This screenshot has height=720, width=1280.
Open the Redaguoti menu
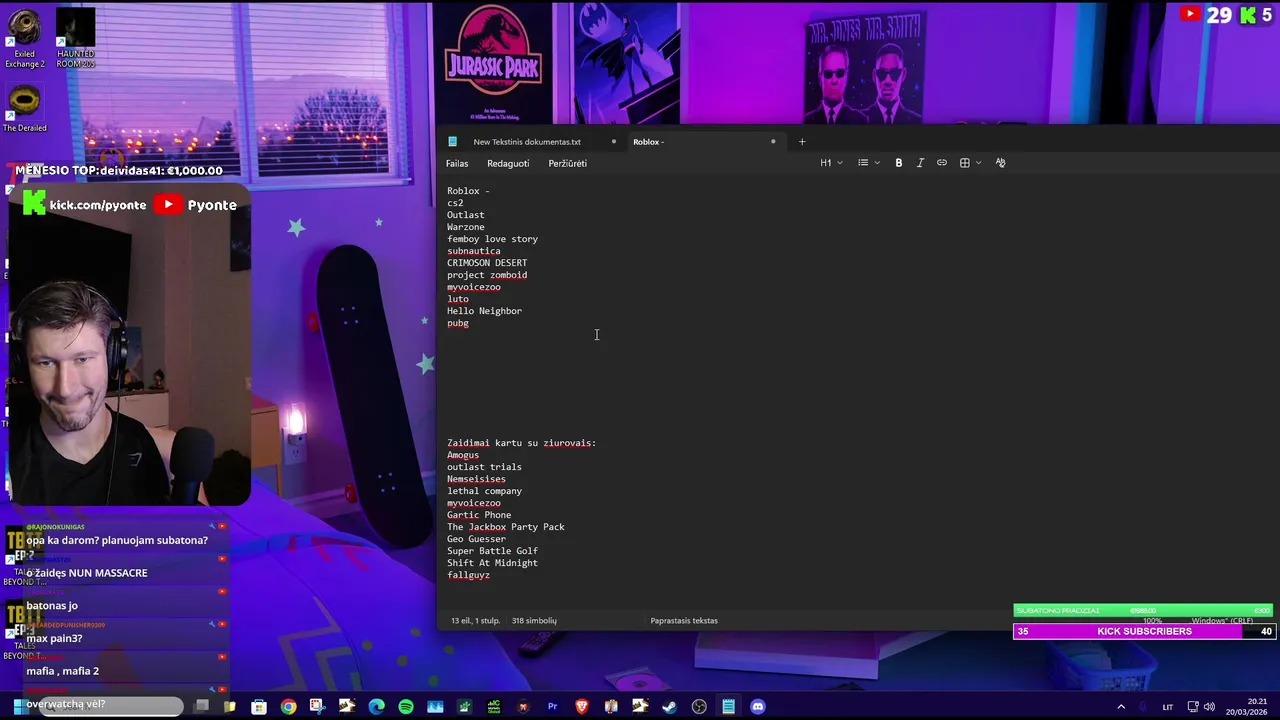pyautogui.click(x=508, y=164)
